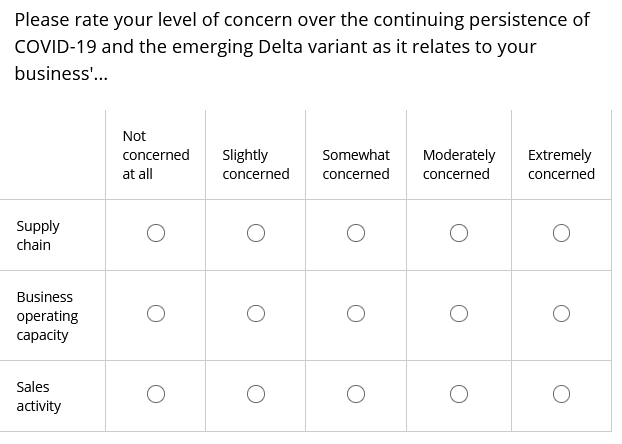Image resolution: width=622 pixels, height=444 pixels.
Task: Click the Extremely concerned column header
Action: pyautogui.click(x=561, y=164)
